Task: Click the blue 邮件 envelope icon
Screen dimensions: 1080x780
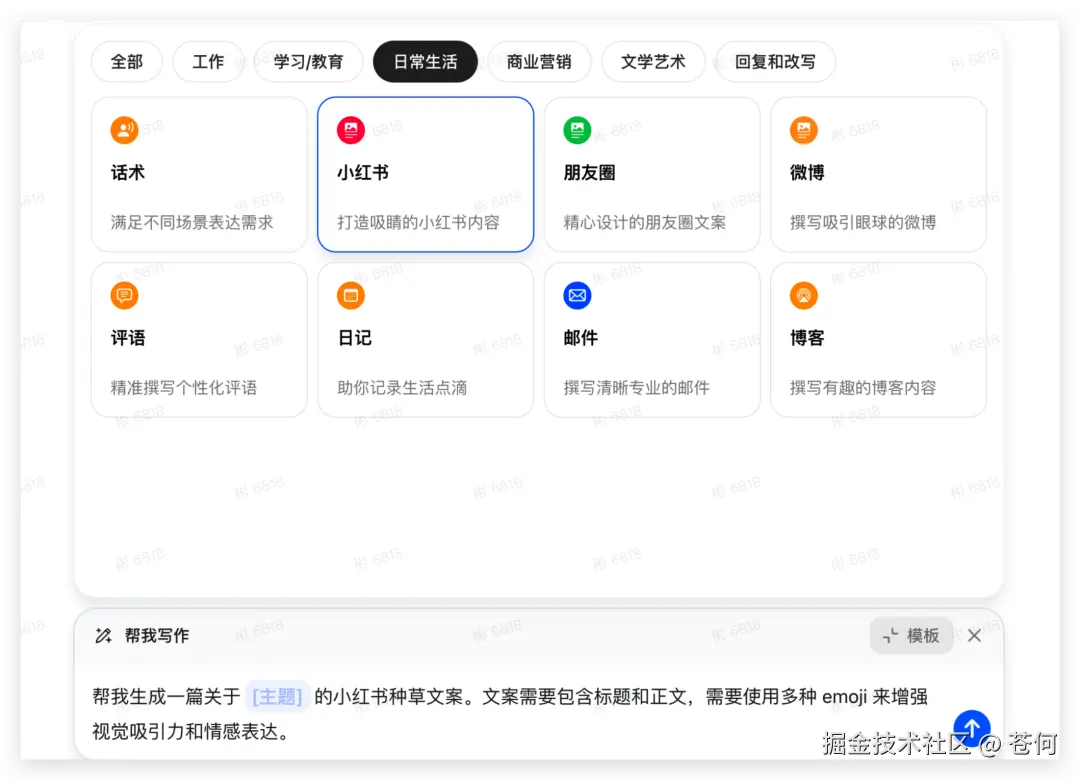Action: coord(577,295)
